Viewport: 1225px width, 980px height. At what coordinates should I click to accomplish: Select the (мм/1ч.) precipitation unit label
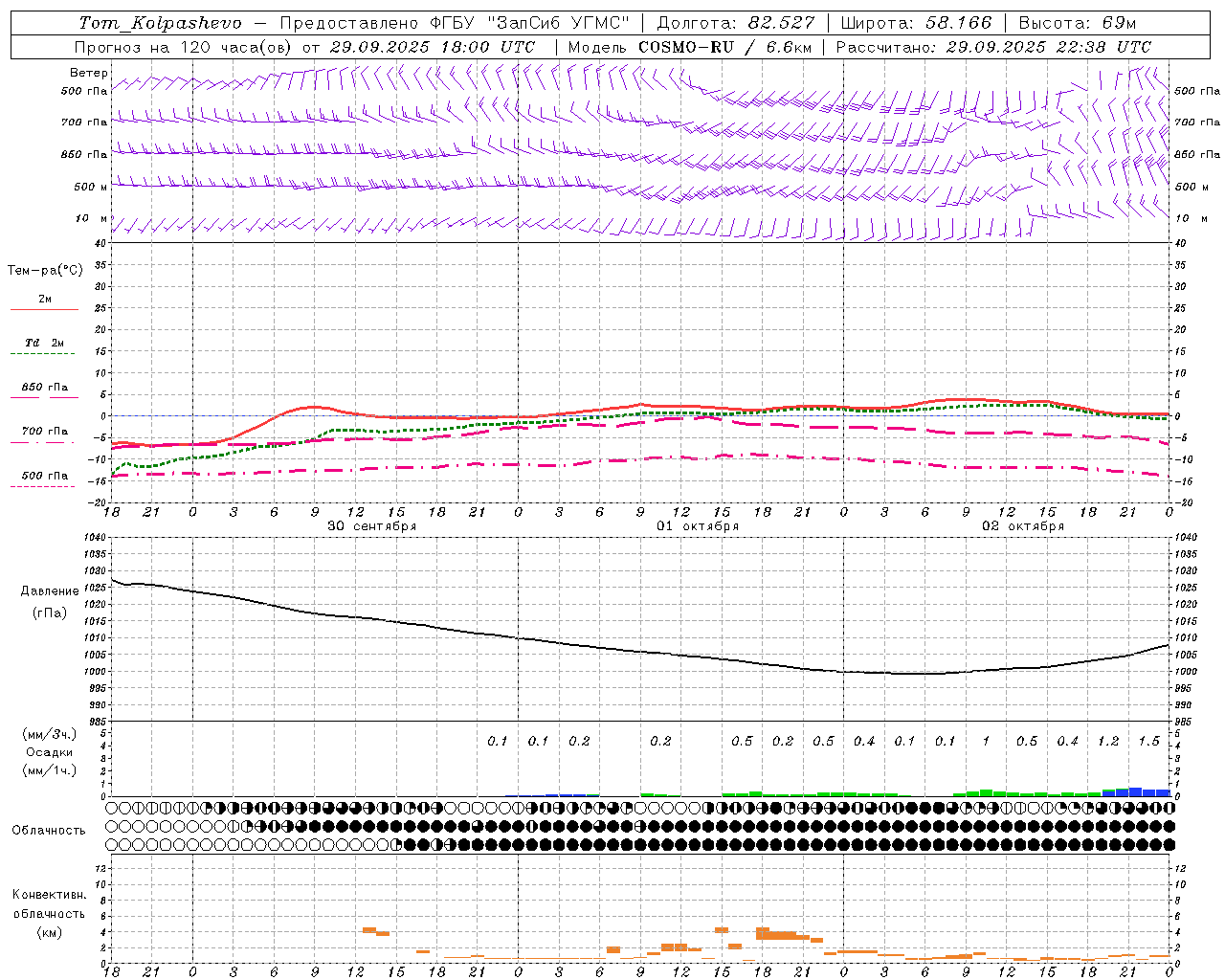click(50, 770)
